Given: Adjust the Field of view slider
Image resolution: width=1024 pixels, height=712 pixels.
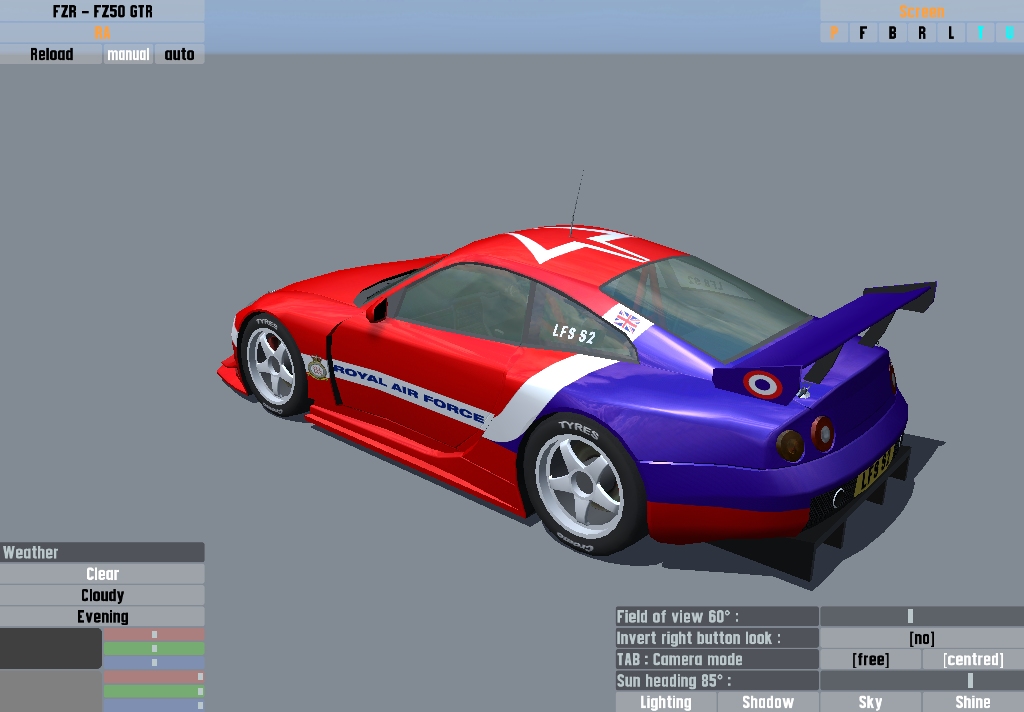Looking at the screenshot, I should coord(921,616).
